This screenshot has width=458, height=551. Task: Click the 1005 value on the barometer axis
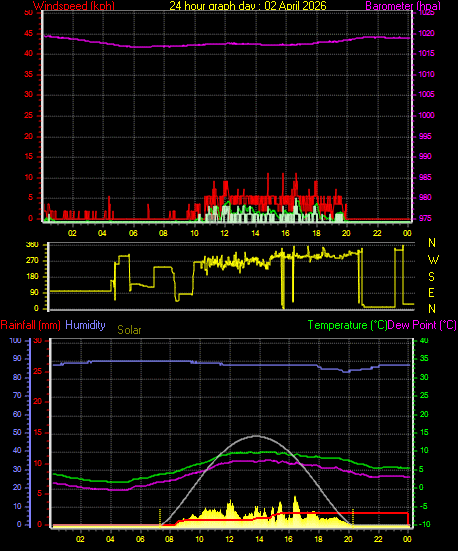426,94
